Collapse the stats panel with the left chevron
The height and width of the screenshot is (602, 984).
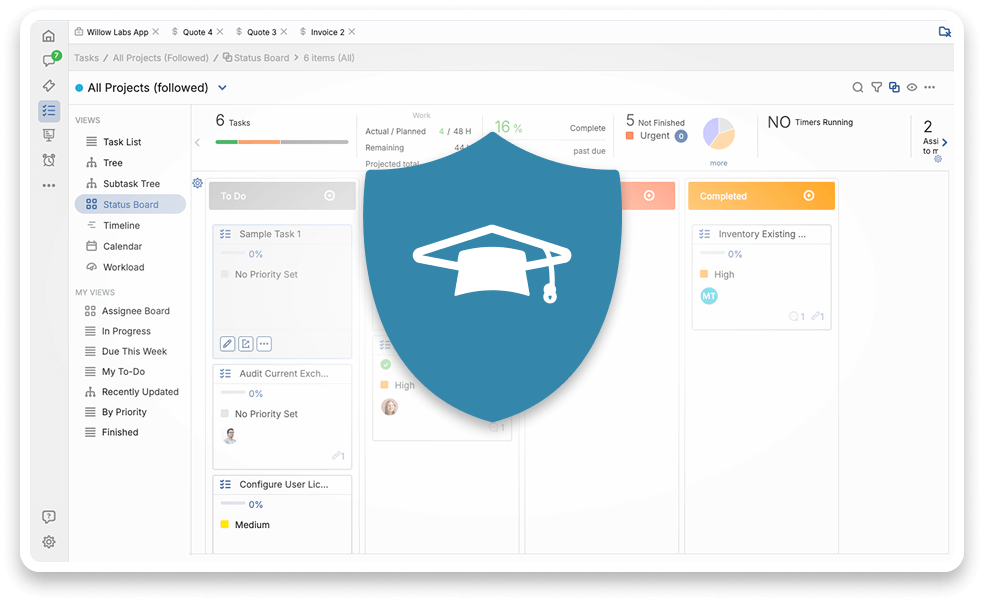(197, 143)
